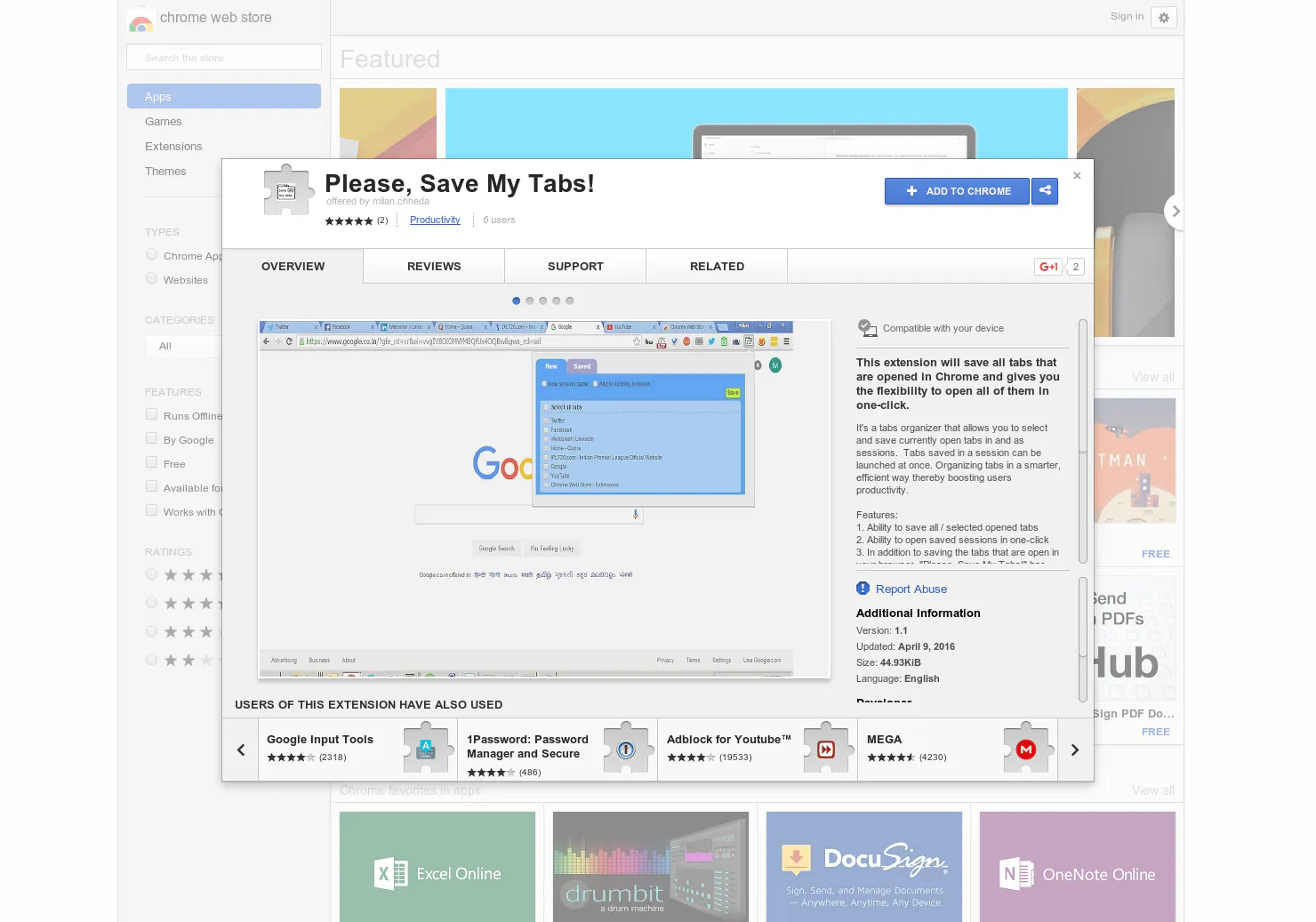The image size is (1316, 922).
Task: Show next related extensions arrow
Action: tap(1075, 750)
